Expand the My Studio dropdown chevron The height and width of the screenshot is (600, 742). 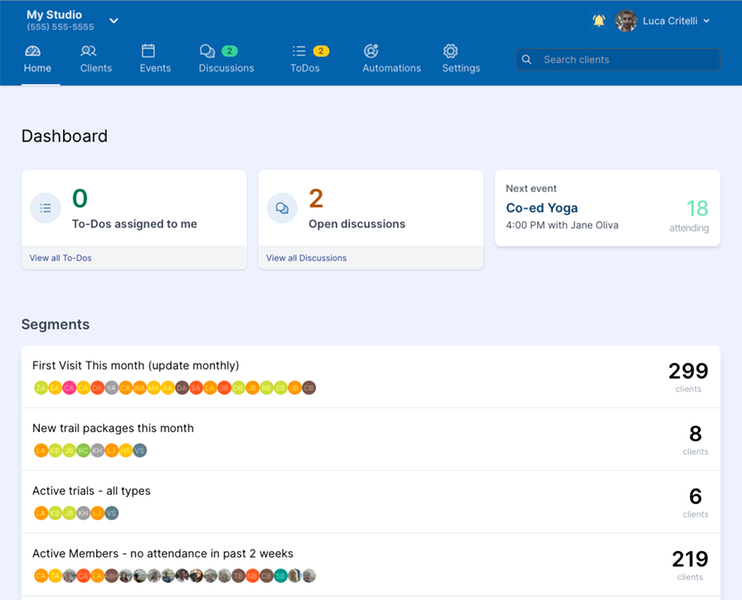click(x=113, y=21)
